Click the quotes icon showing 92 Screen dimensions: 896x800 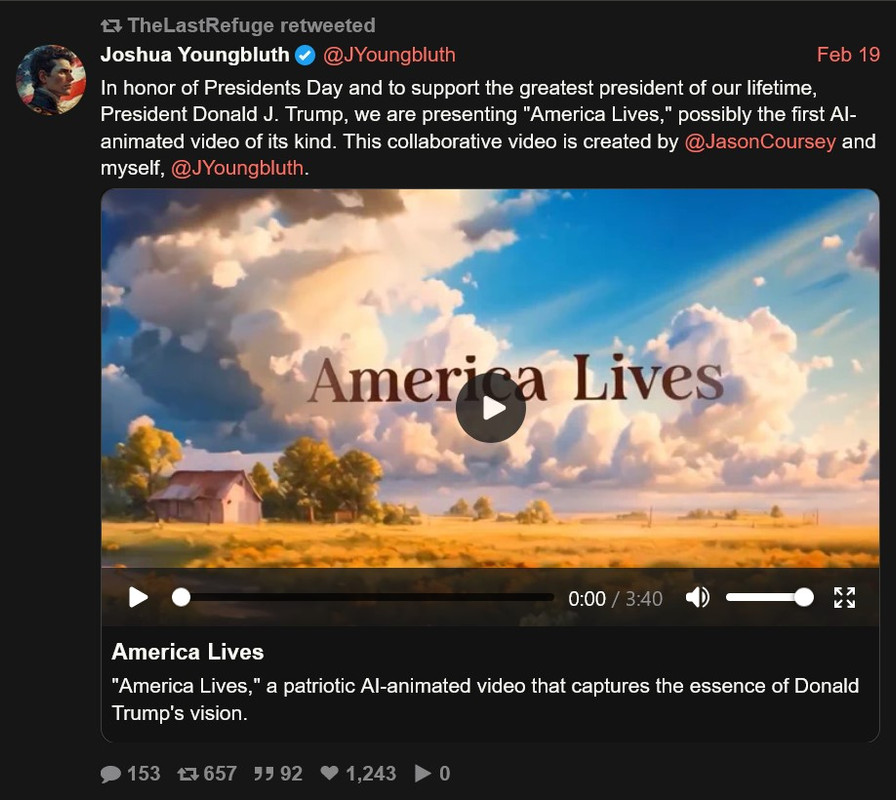click(263, 774)
